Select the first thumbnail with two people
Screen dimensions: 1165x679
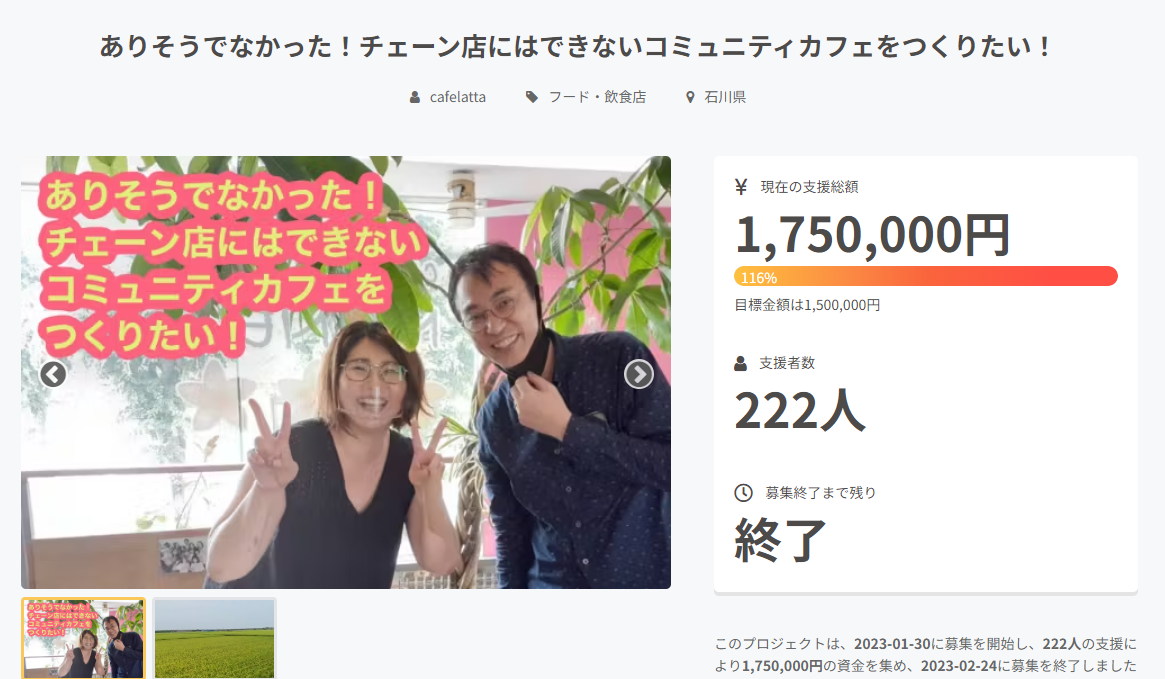83,638
